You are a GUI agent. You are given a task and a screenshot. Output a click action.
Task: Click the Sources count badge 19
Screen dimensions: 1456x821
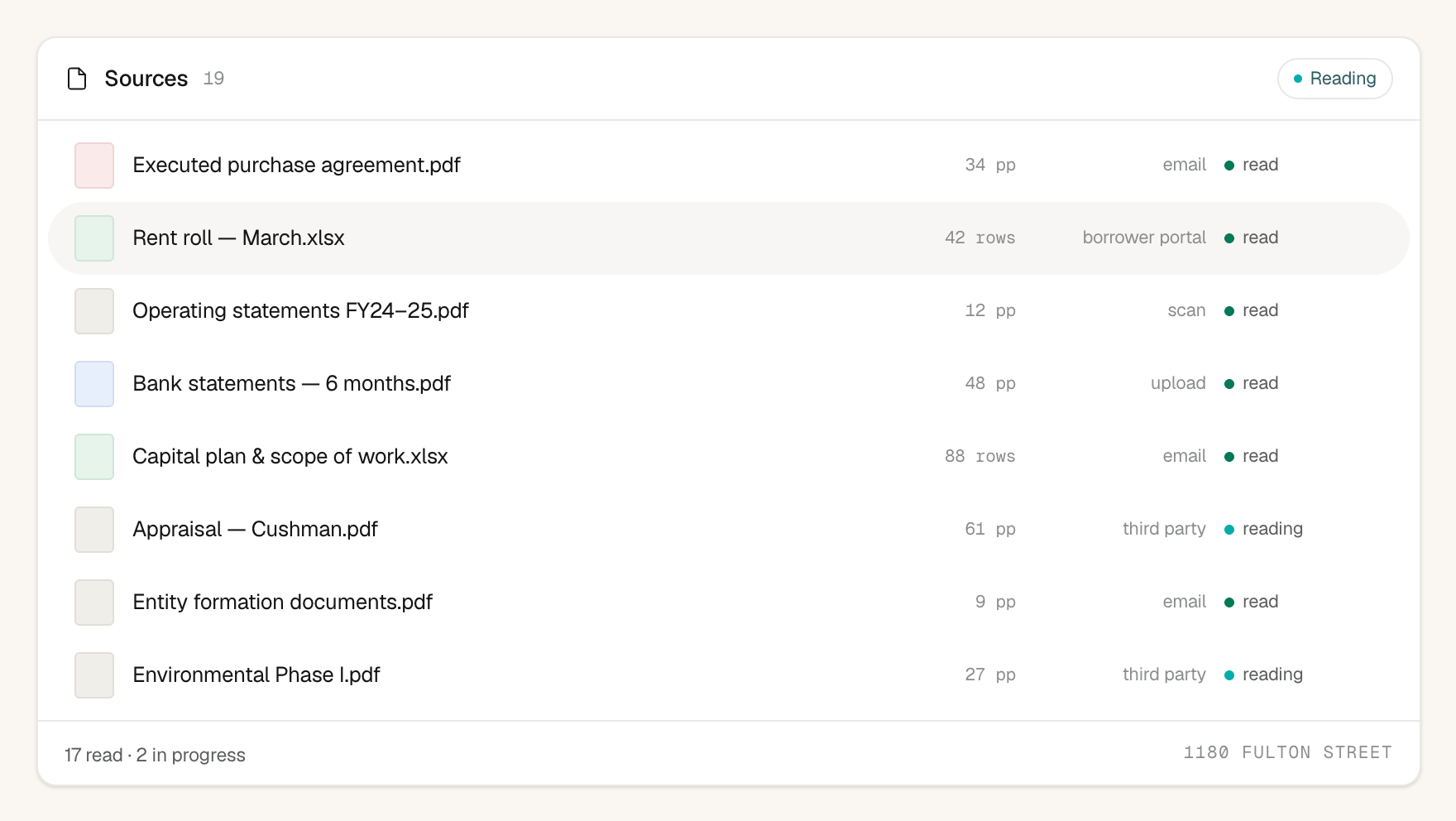coord(213,79)
